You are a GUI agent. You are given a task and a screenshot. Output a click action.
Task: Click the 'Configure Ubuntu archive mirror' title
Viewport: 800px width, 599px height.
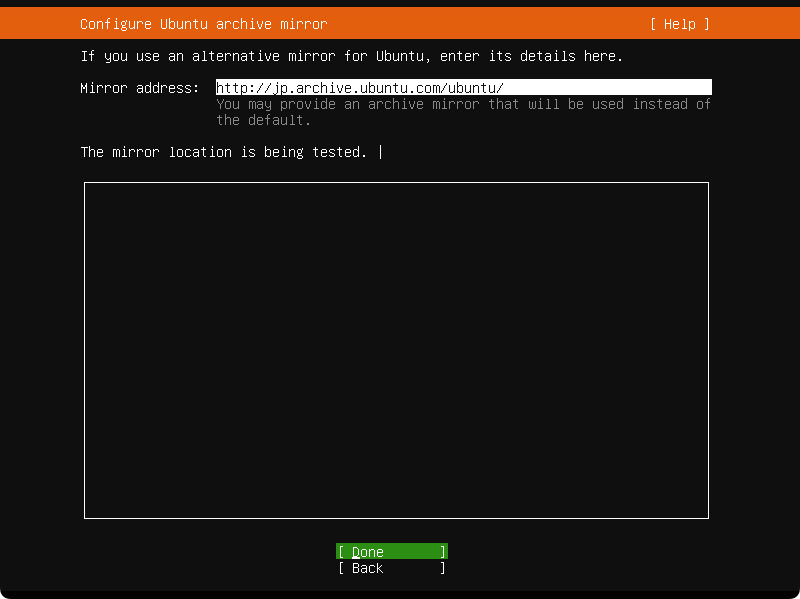pyautogui.click(x=204, y=24)
